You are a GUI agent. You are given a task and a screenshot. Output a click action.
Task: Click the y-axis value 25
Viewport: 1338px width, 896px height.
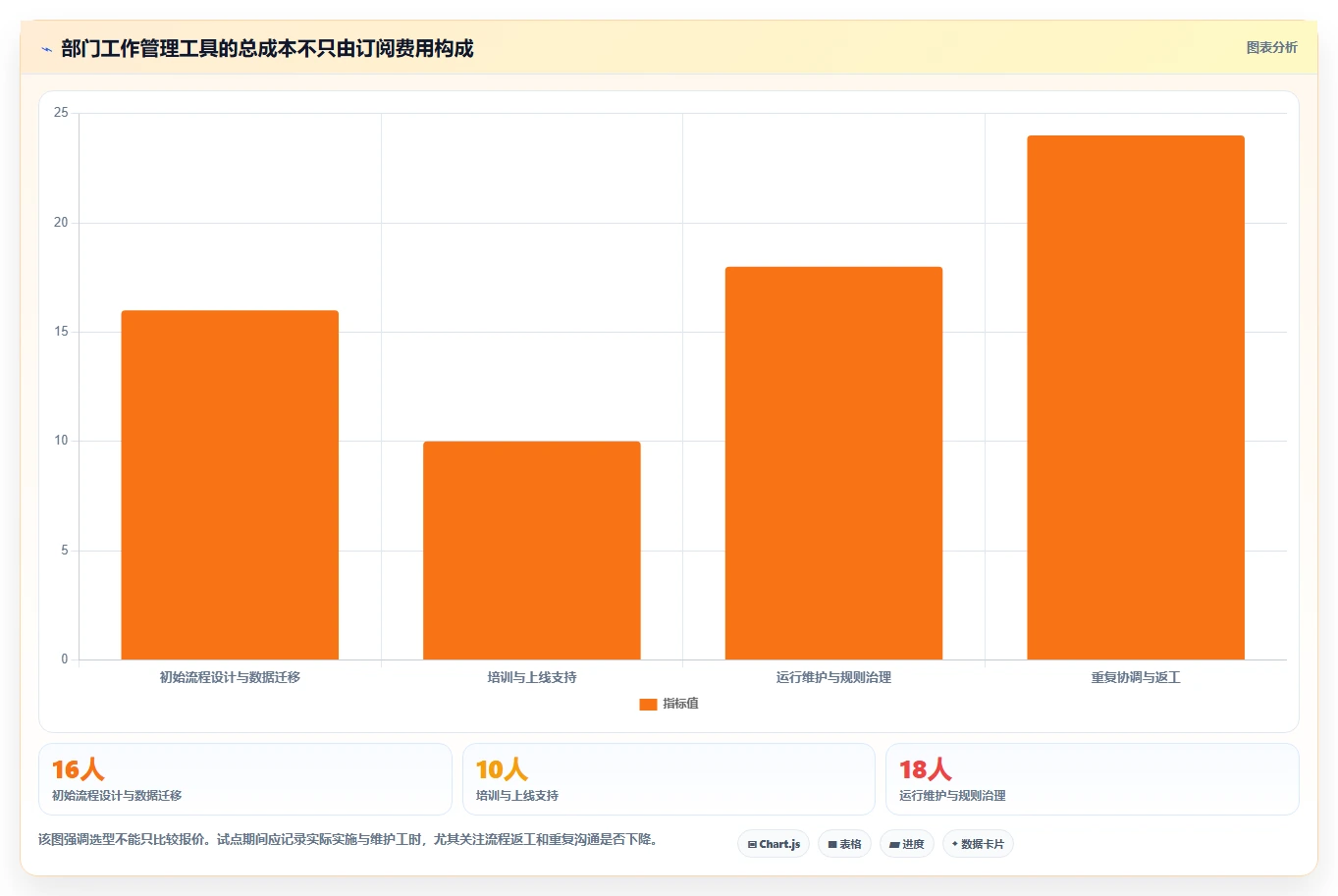pos(61,113)
